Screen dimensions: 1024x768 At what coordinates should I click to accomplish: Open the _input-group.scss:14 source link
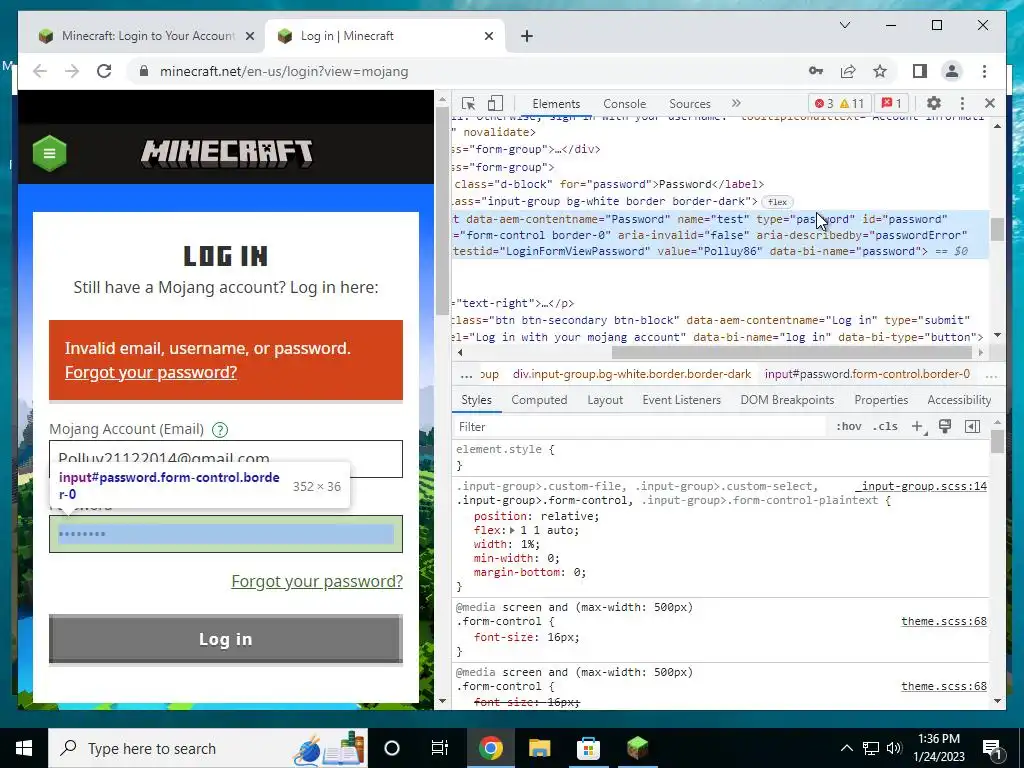pos(921,486)
